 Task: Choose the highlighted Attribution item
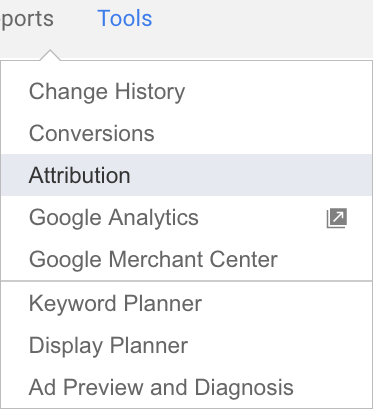(x=187, y=175)
